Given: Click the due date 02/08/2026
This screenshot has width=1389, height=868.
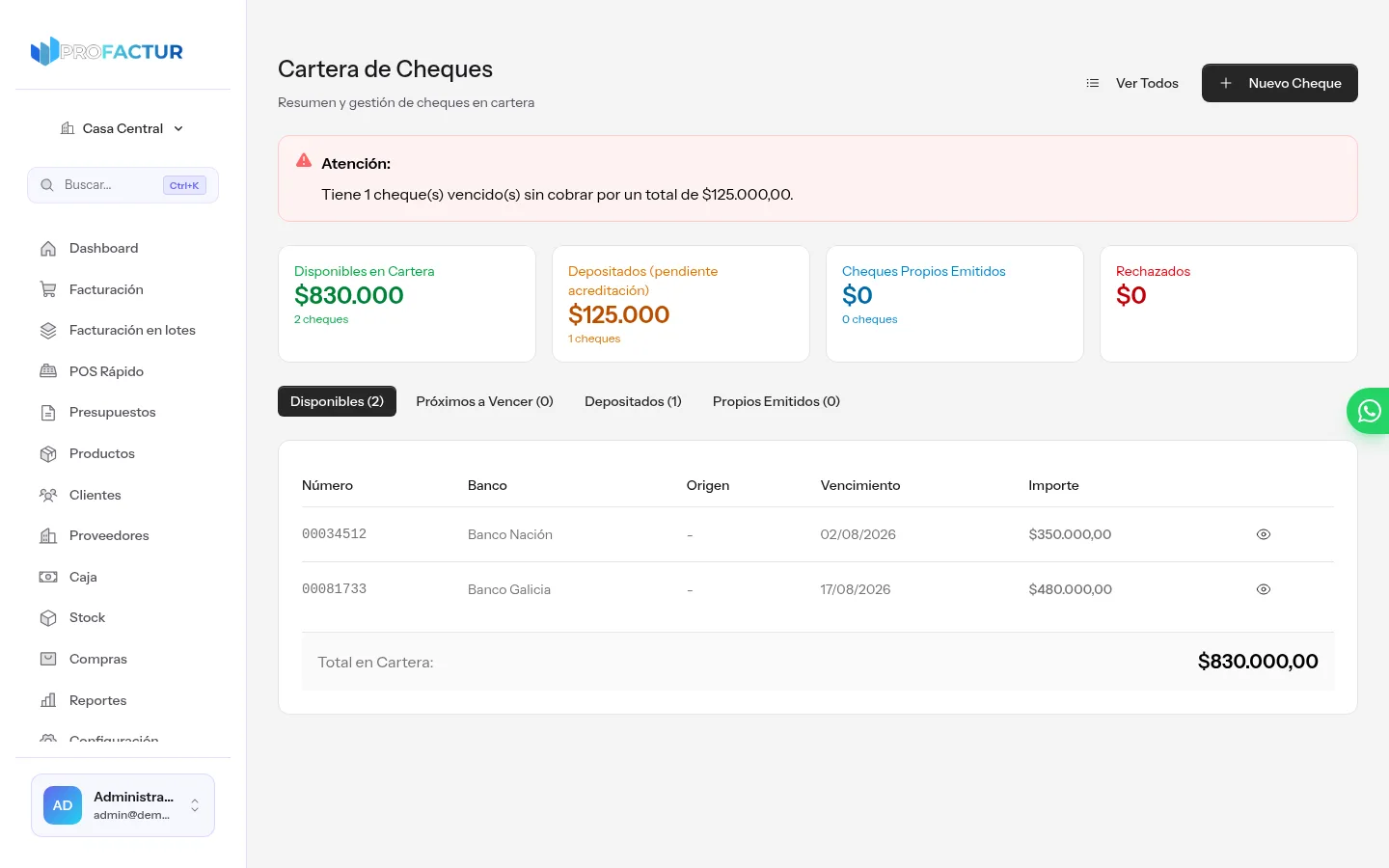Looking at the screenshot, I should (x=858, y=534).
